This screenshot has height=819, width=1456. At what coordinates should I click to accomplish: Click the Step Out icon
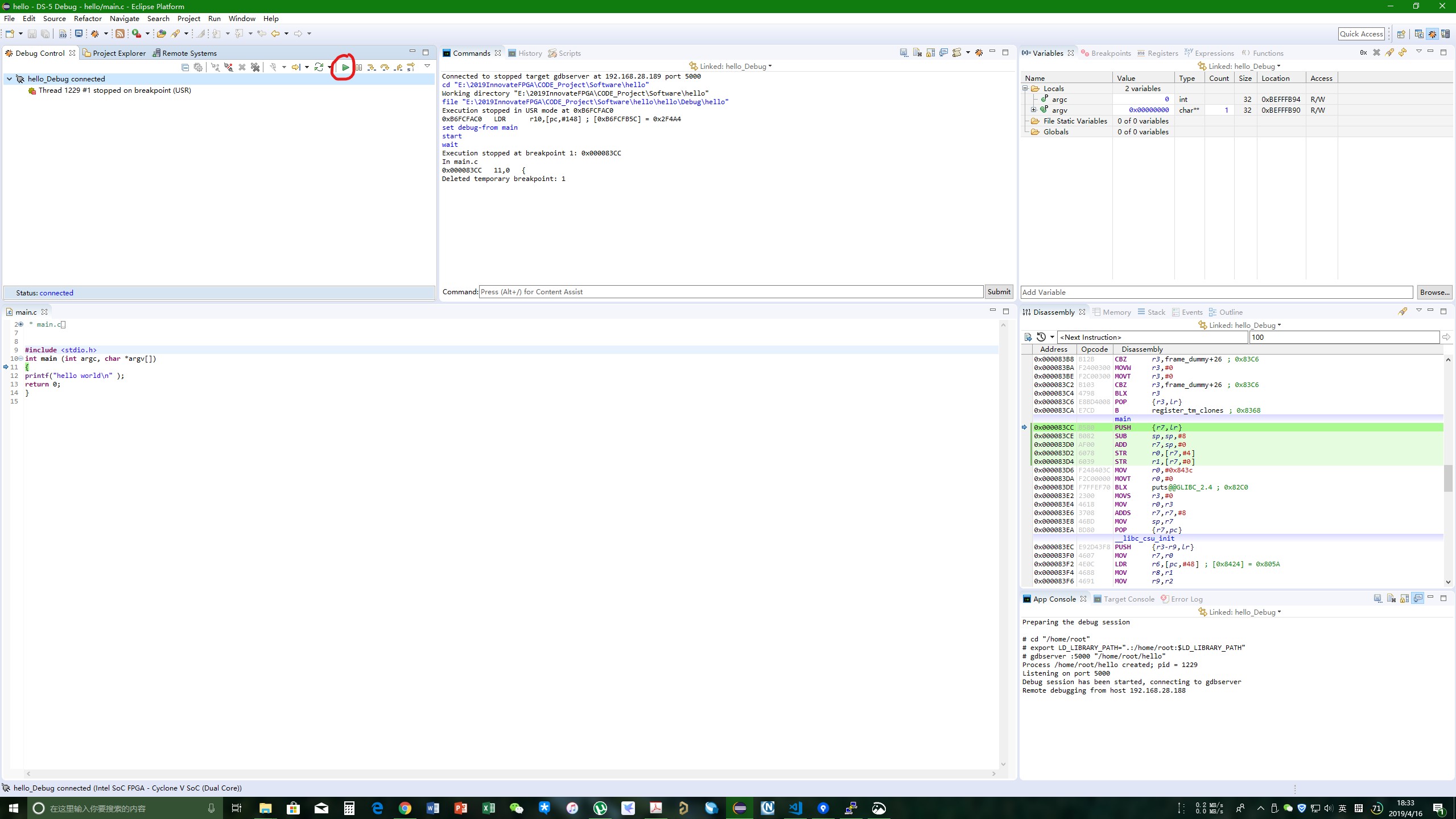(x=398, y=67)
